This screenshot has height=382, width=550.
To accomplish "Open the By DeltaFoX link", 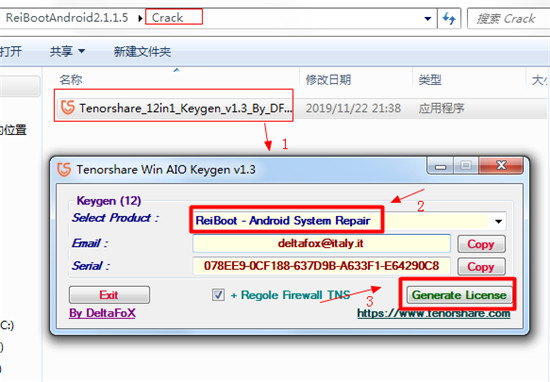I will (x=102, y=313).
